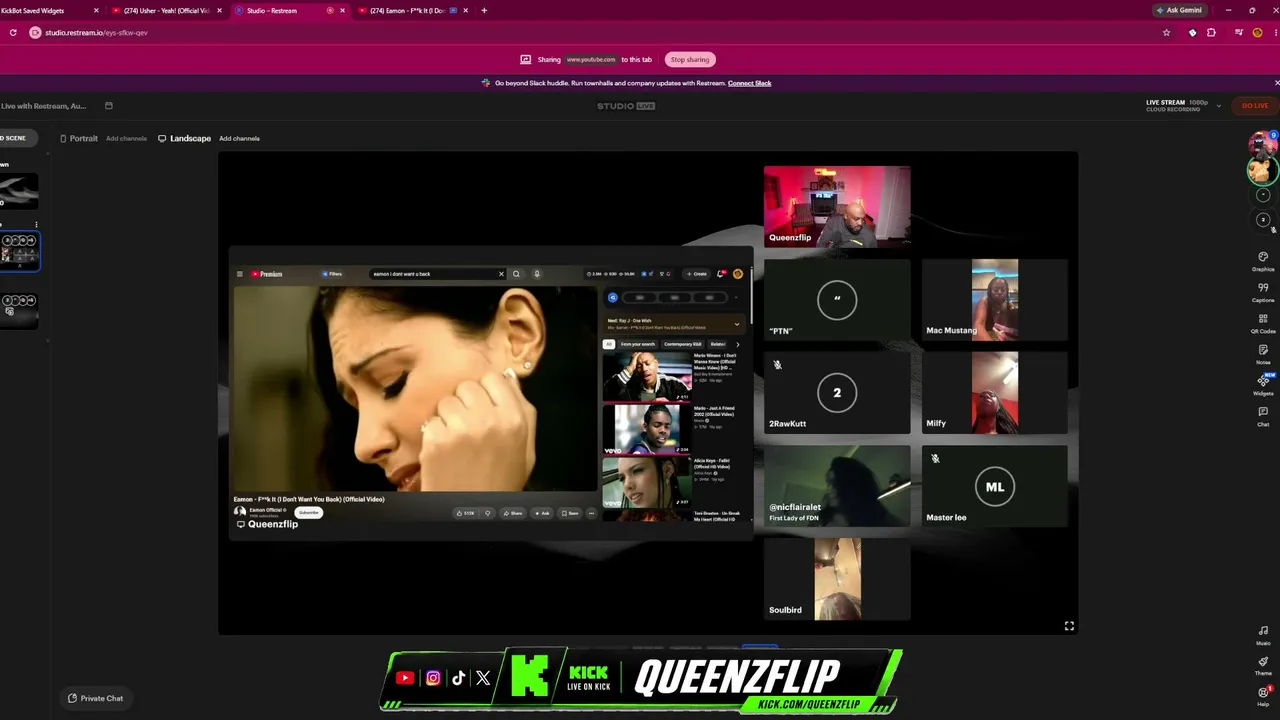Click the extension icon left of the puzzle icon

click(x=1192, y=32)
